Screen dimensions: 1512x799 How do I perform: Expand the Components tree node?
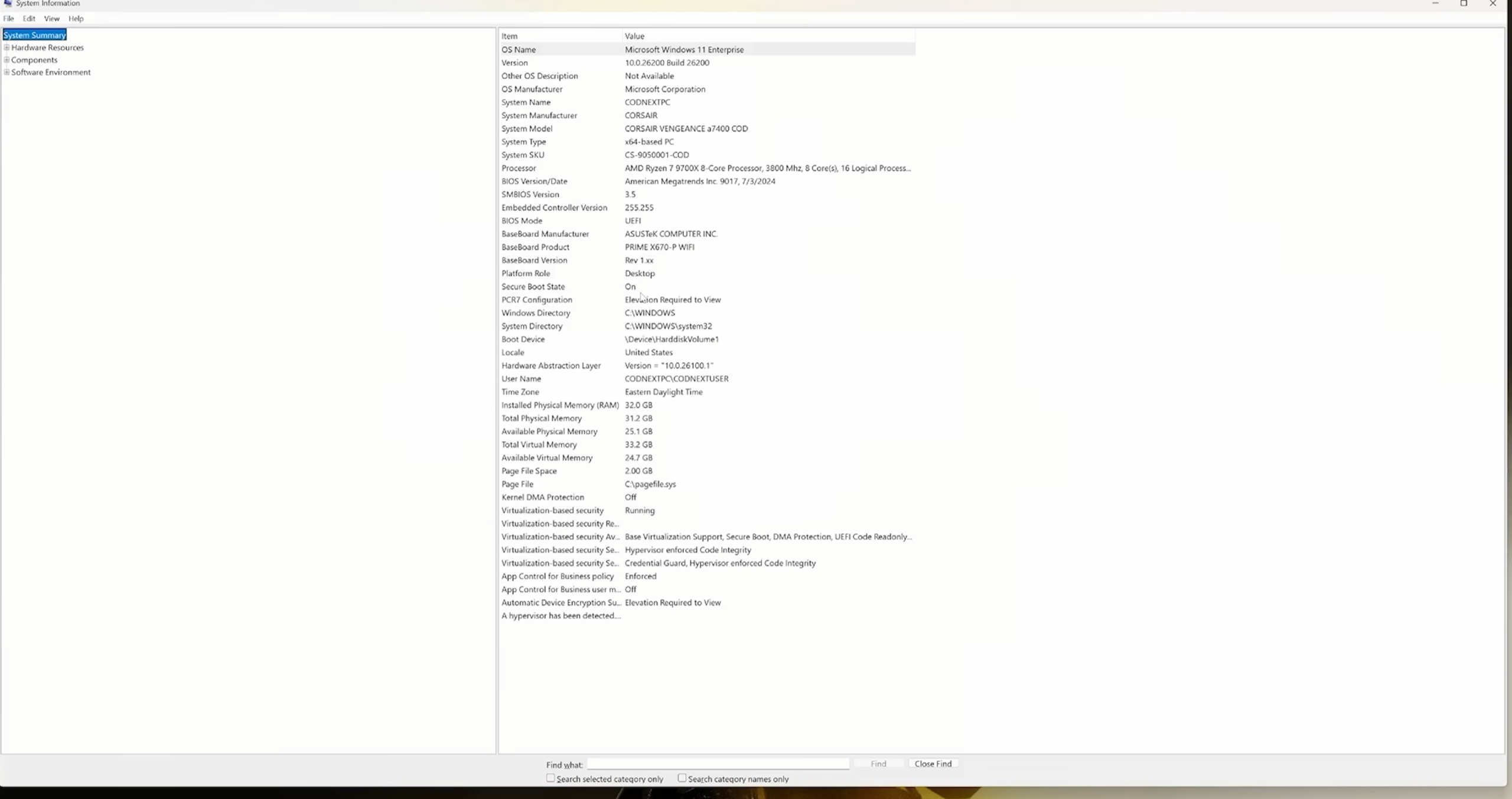click(6, 60)
